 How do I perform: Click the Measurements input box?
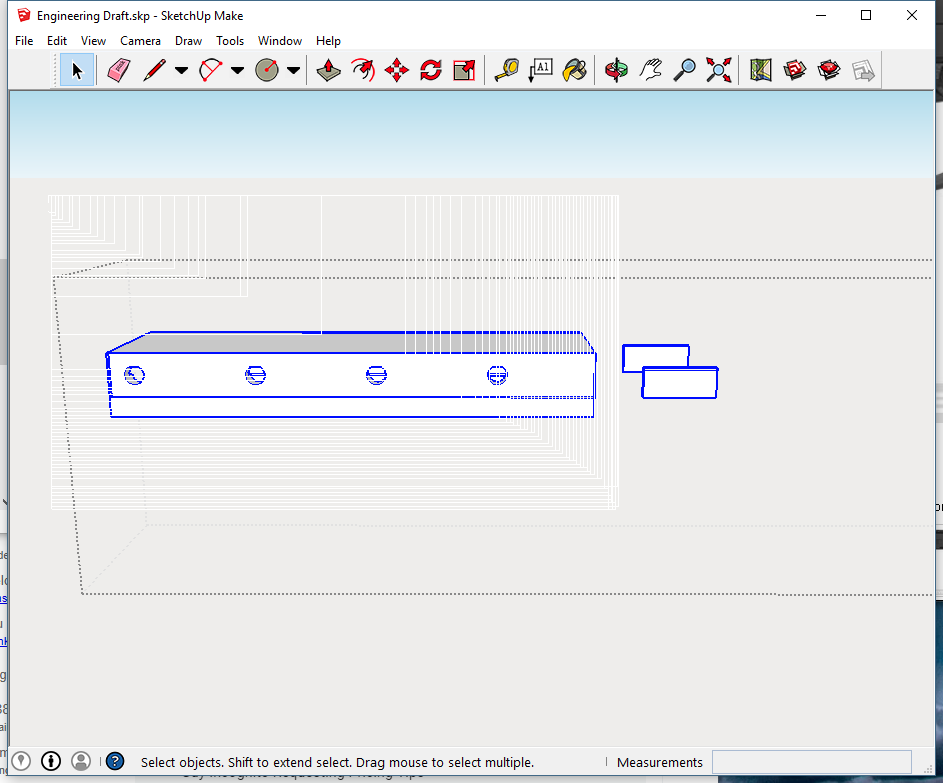[x=812, y=762]
